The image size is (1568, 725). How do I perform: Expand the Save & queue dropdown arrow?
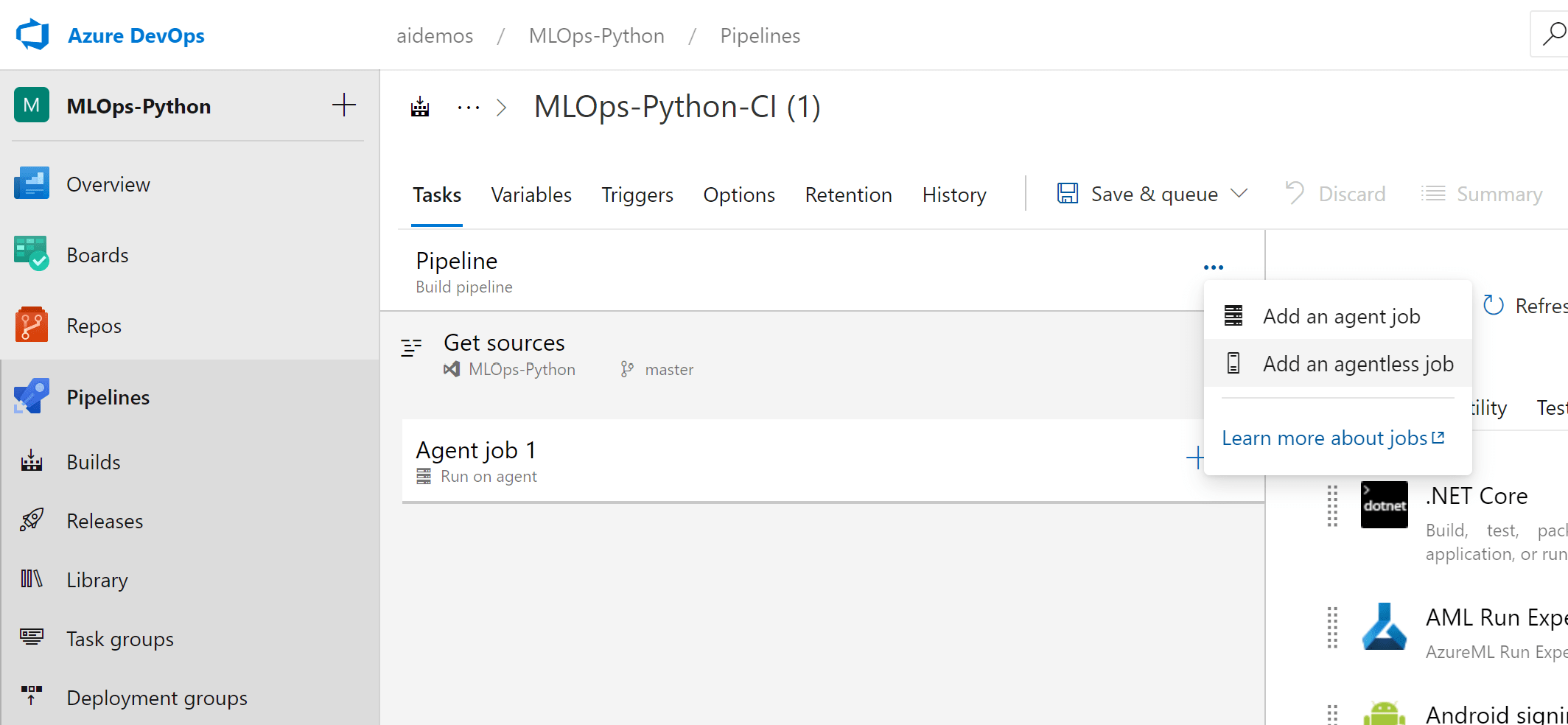click(x=1239, y=193)
